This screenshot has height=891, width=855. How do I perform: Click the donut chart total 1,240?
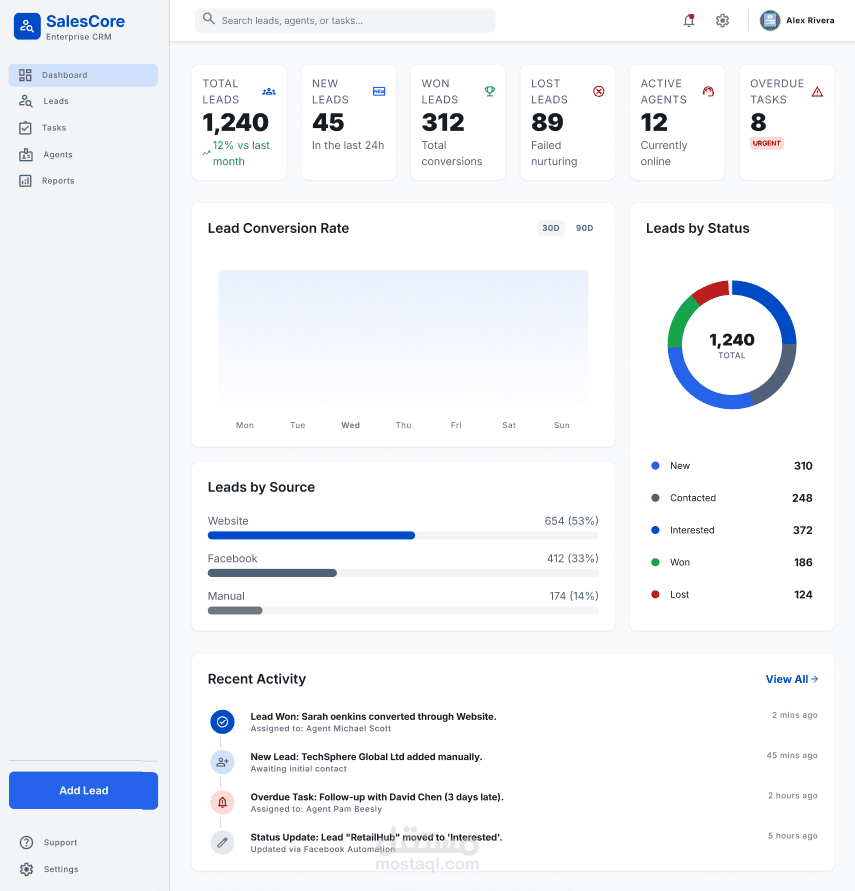click(x=732, y=340)
